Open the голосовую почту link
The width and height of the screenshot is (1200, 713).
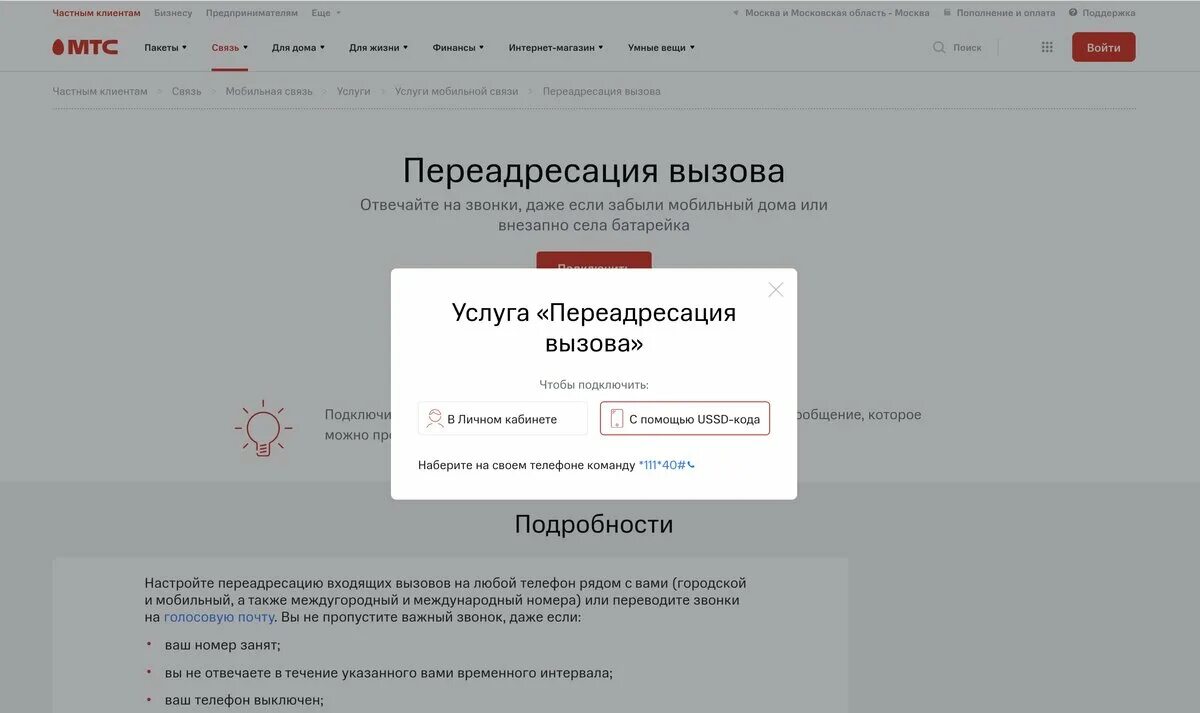(219, 617)
